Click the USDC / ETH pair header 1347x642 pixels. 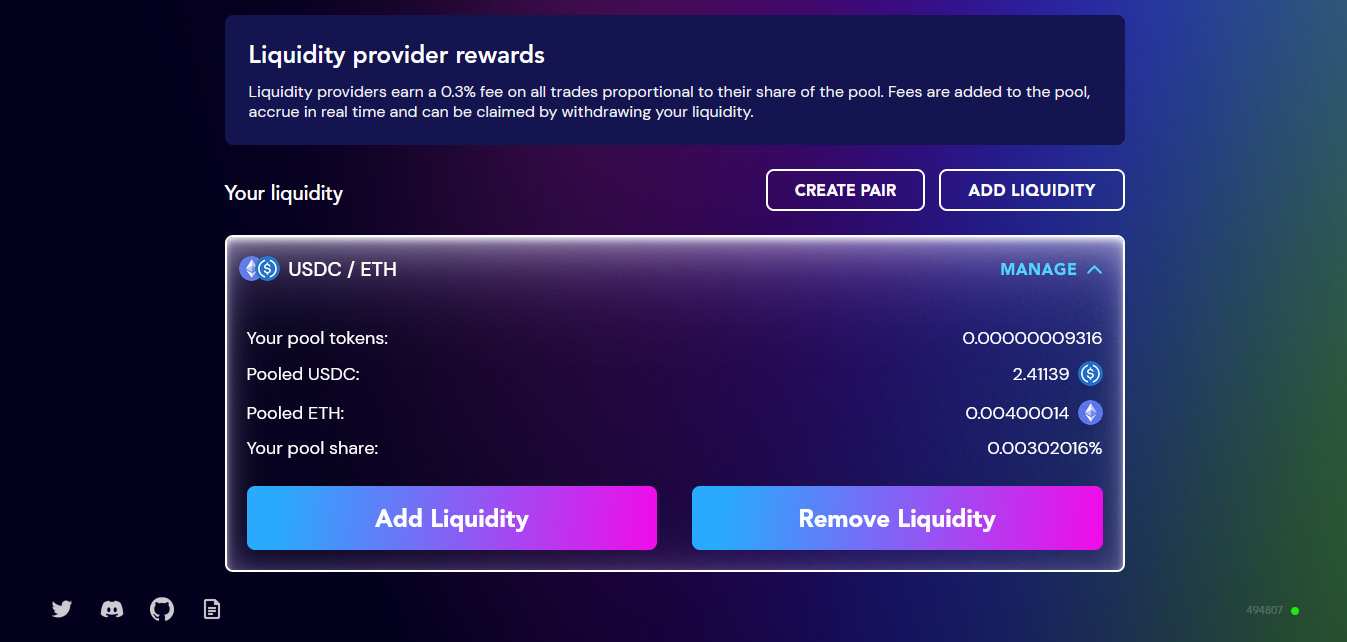[x=342, y=269]
